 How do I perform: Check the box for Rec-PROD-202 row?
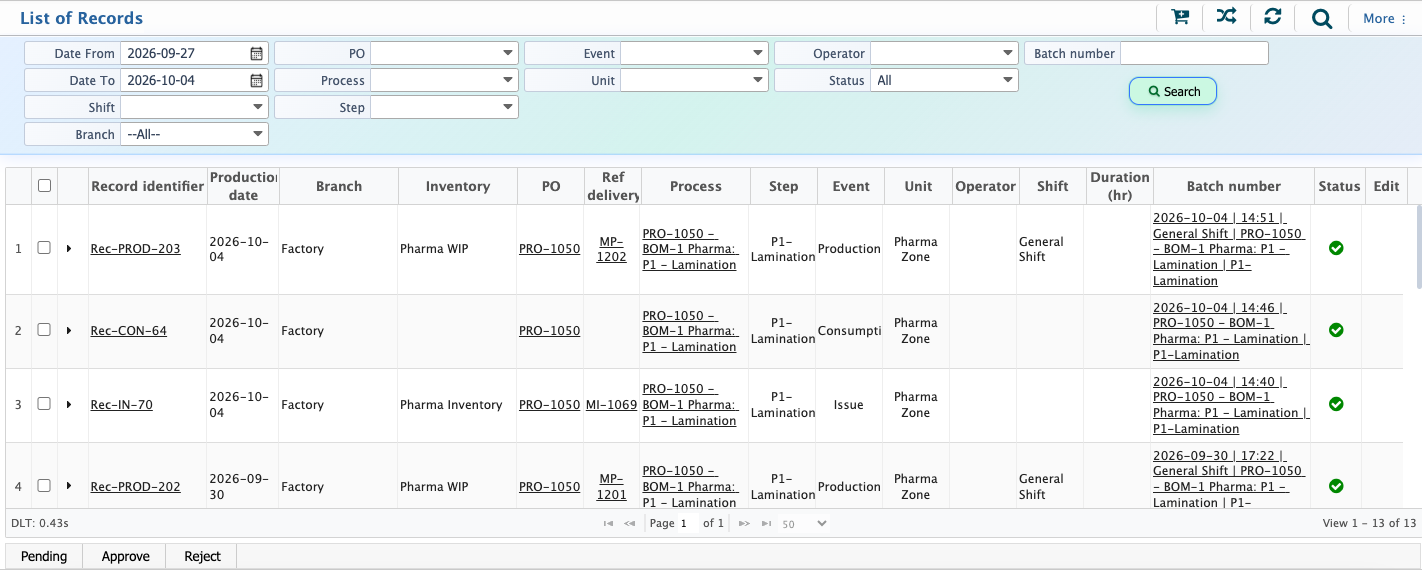(x=44, y=486)
